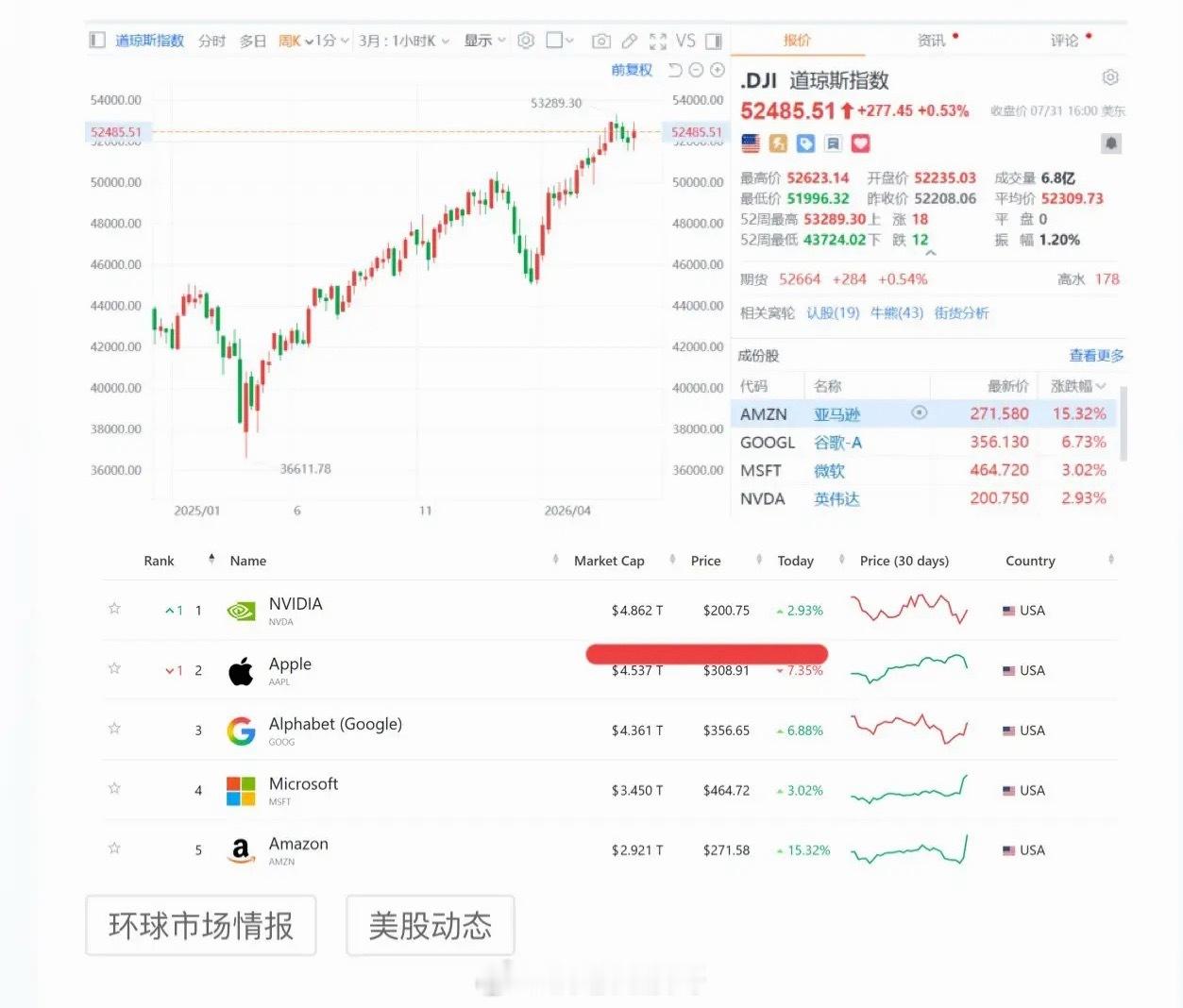The height and width of the screenshot is (1008, 1183).
Task: Take a chart snapshot with camera icon
Action: coord(600,41)
